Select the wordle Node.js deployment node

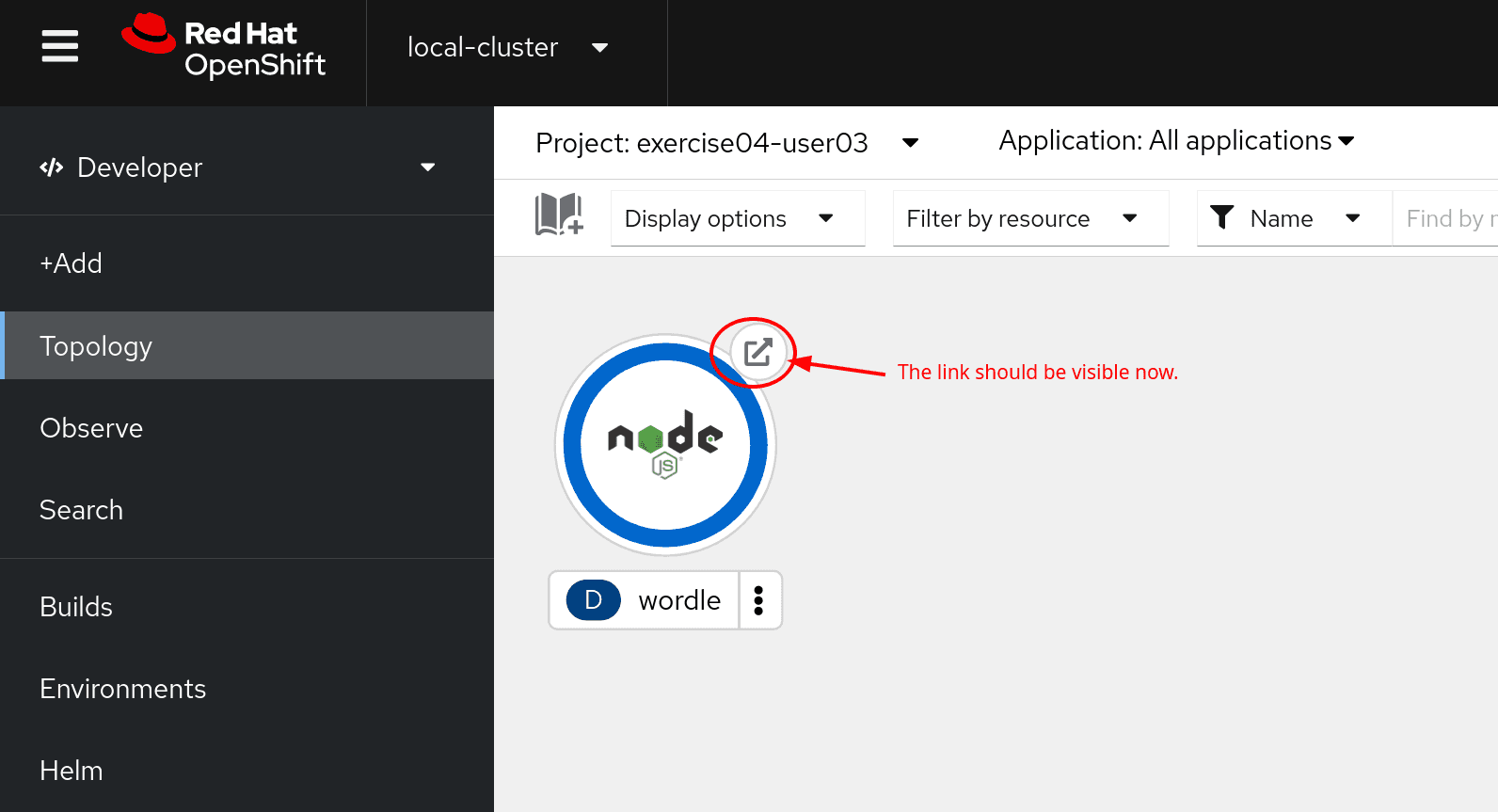[665, 445]
